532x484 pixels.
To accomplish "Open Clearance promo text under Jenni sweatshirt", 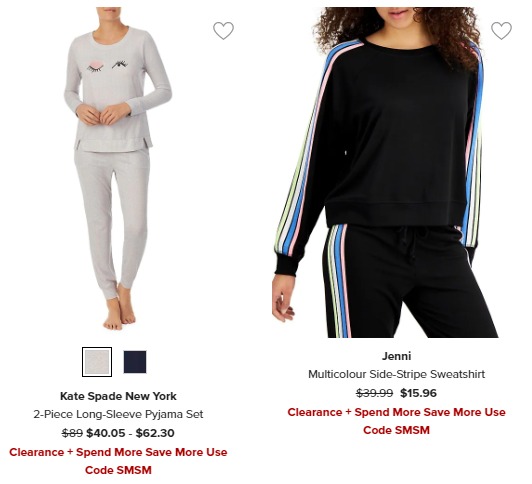I will pos(396,421).
